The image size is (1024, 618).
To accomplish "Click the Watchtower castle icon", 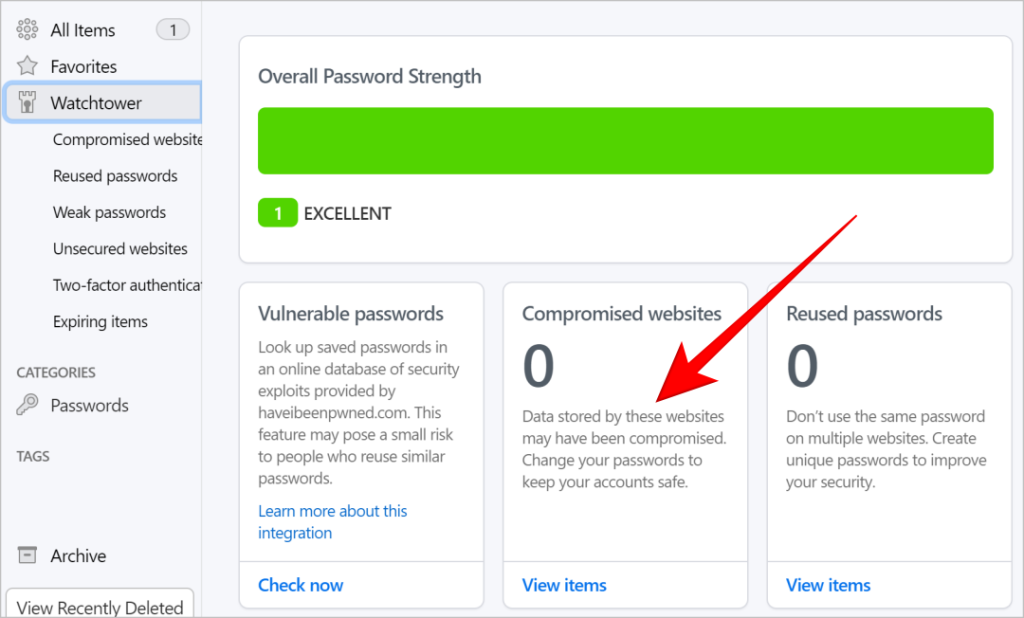I will click(x=28, y=103).
